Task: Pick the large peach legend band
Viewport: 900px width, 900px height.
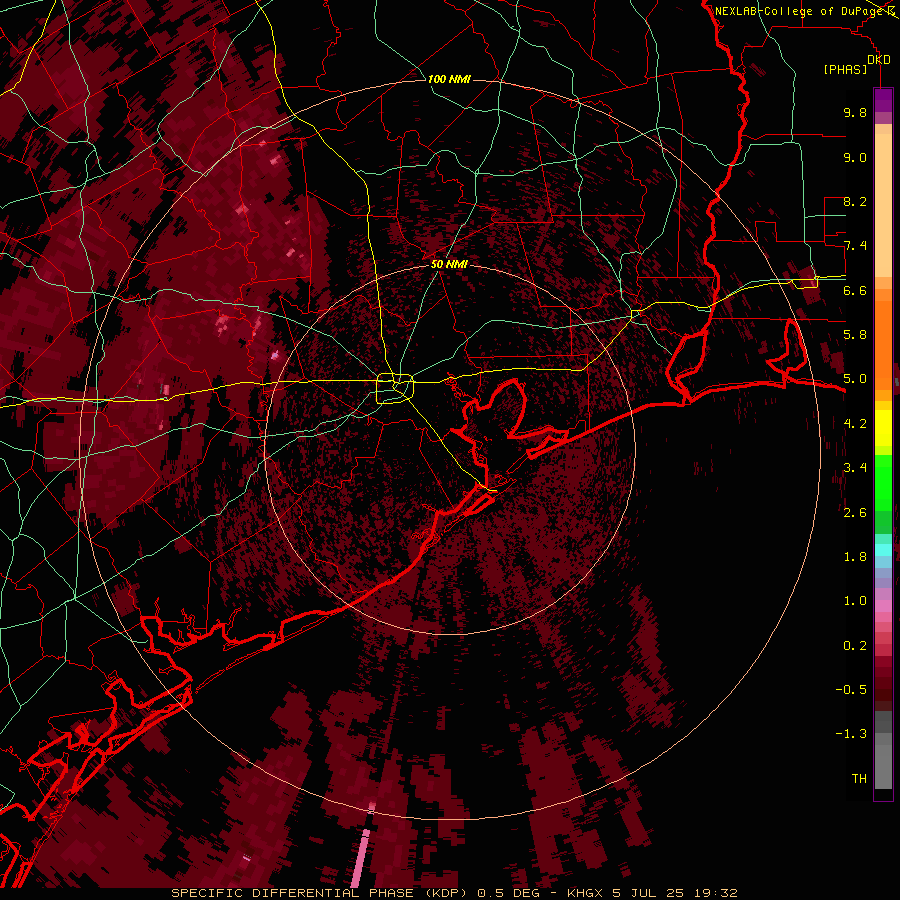Action: pyautogui.click(x=883, y=207)
